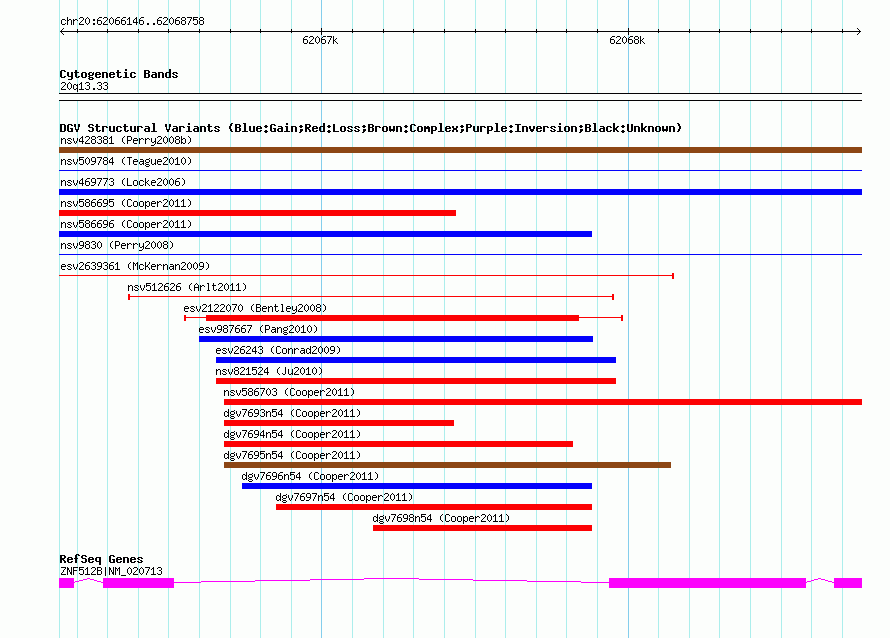Click the nsv428381 (Perry2008b) variant label

click(x=126, y=140)
